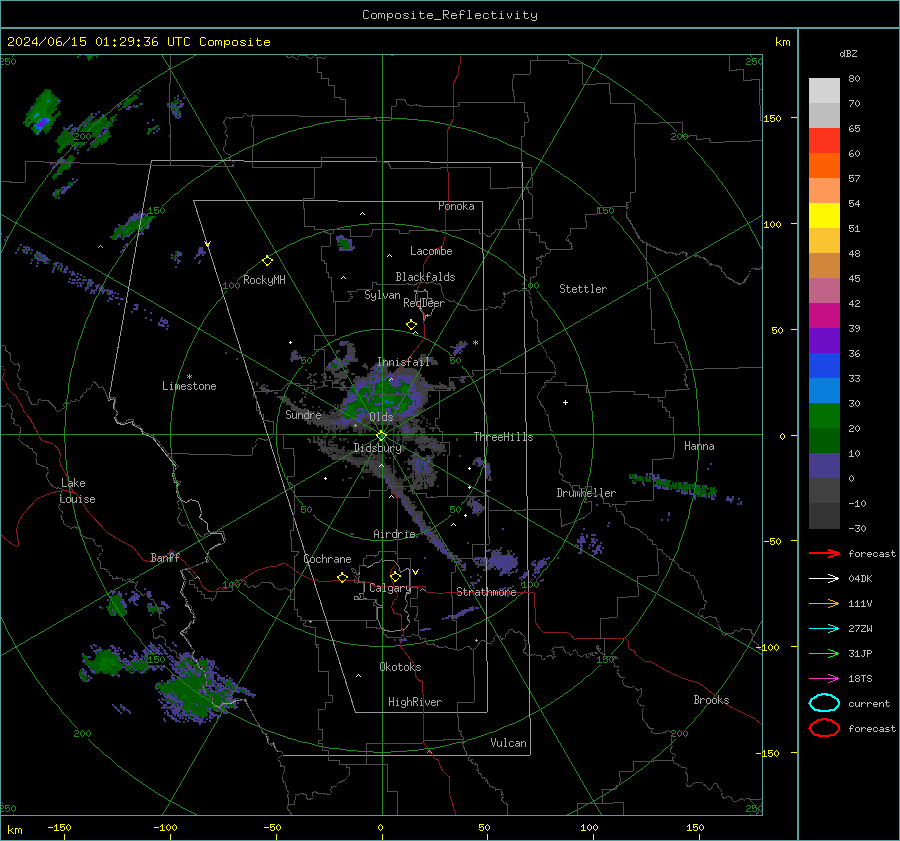Click the Drumheller label
Image resolution: width=900 pixels, height=841 pixels.
pyautogui.click(x=586, y=493)
